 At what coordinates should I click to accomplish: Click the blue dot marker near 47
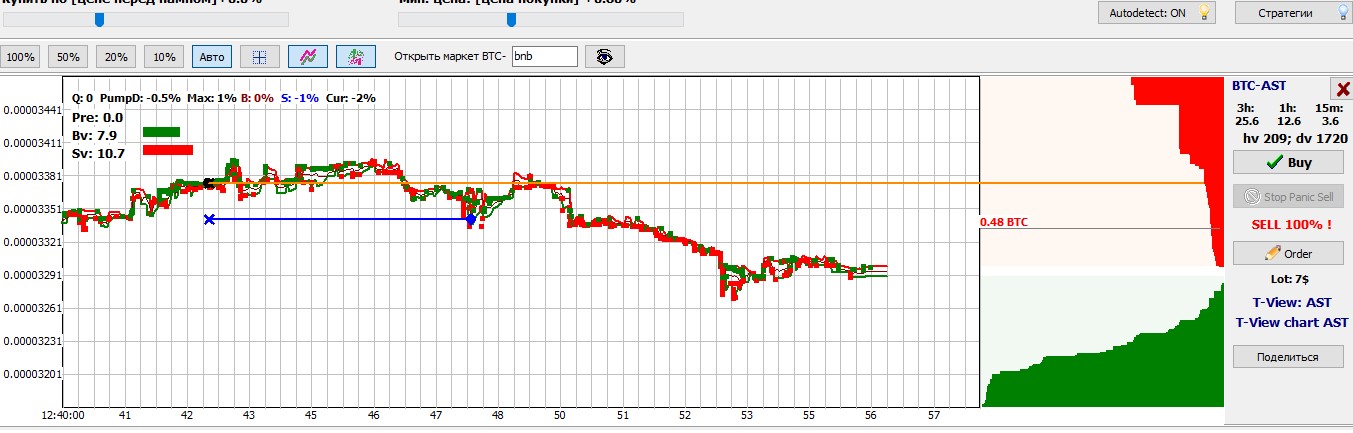471,219
